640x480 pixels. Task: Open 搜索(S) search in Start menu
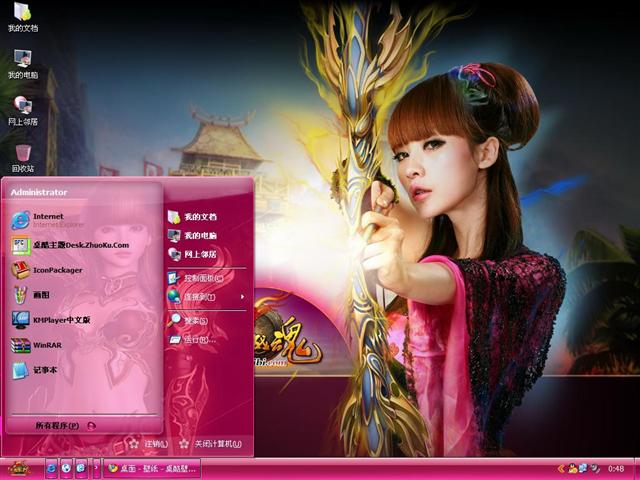coord(188,320)
